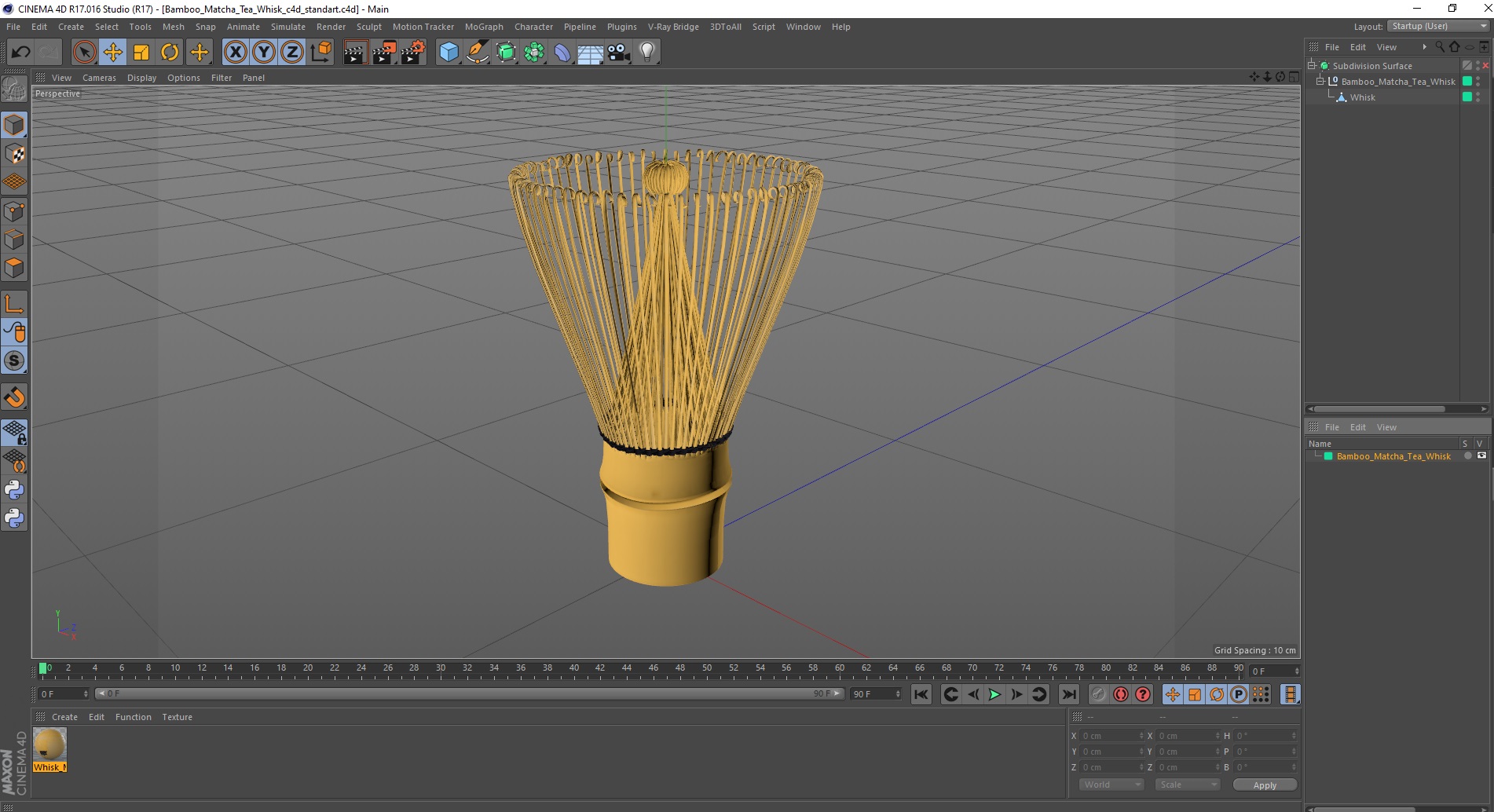Open the File menu
Image resolution: width=1494 pixels, height=812 pixels.
click(x=13, y=27)
